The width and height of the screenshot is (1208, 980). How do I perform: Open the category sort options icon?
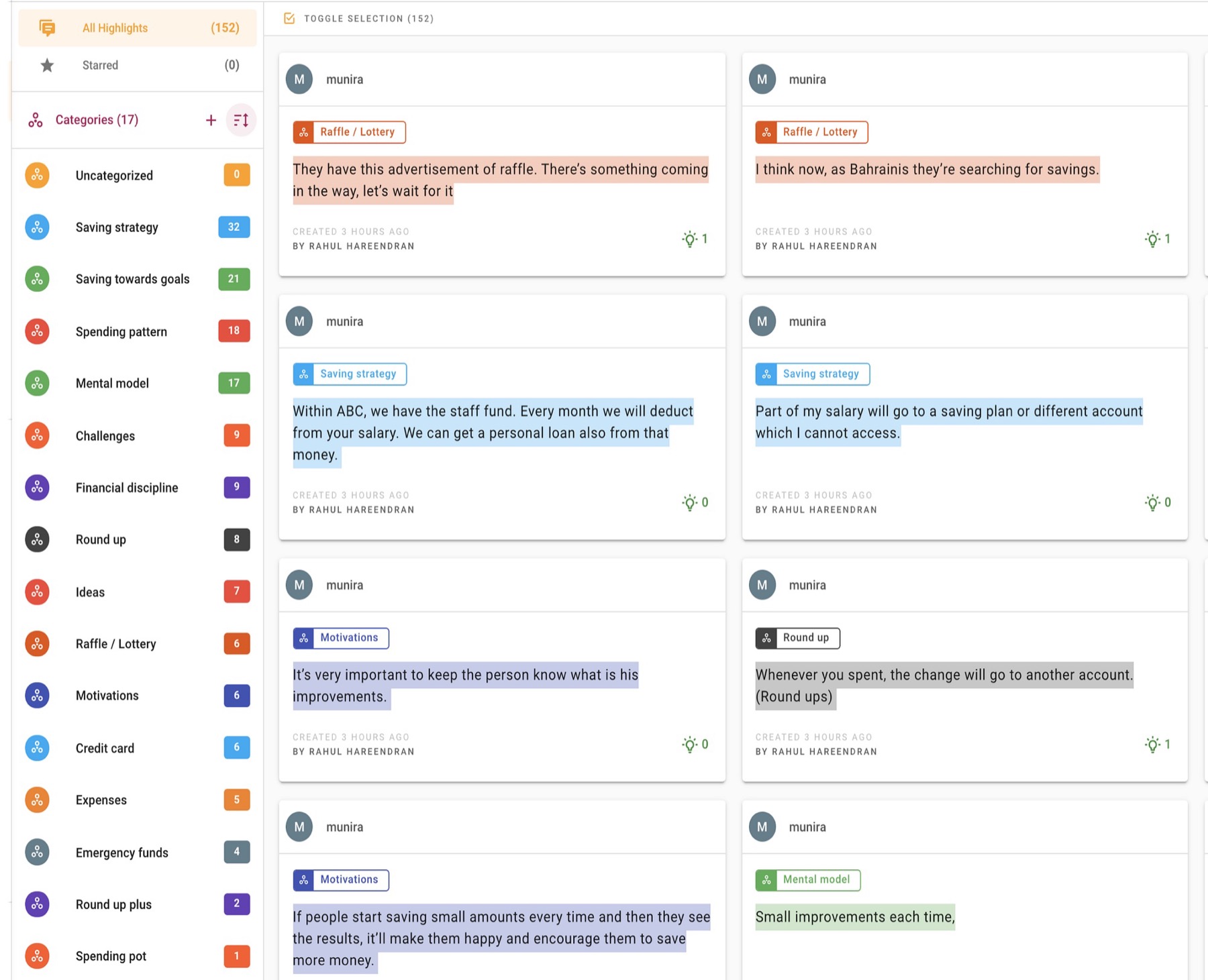pos(241,120)
